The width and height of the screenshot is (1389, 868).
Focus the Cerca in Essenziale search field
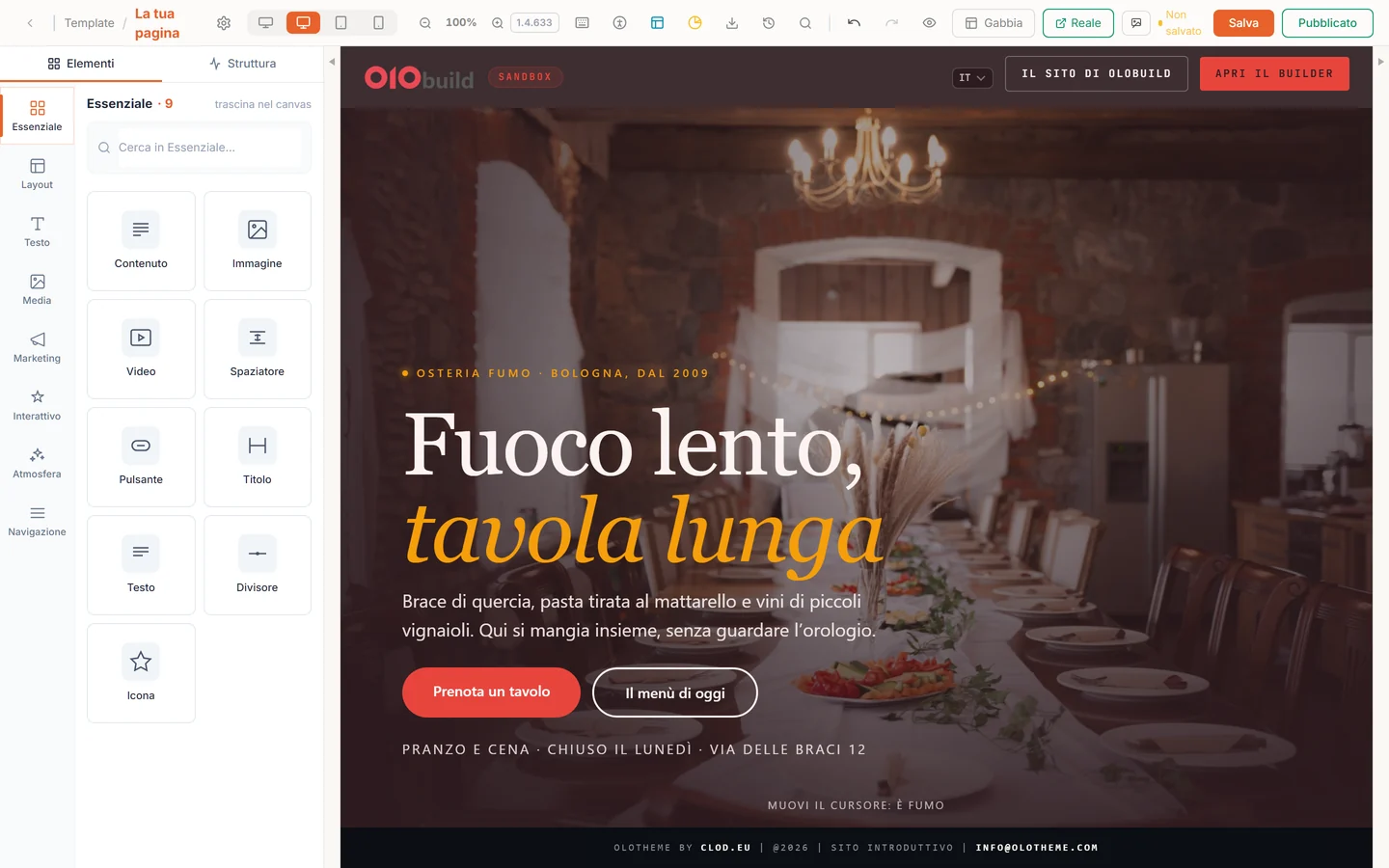click(x=199, y=148)
